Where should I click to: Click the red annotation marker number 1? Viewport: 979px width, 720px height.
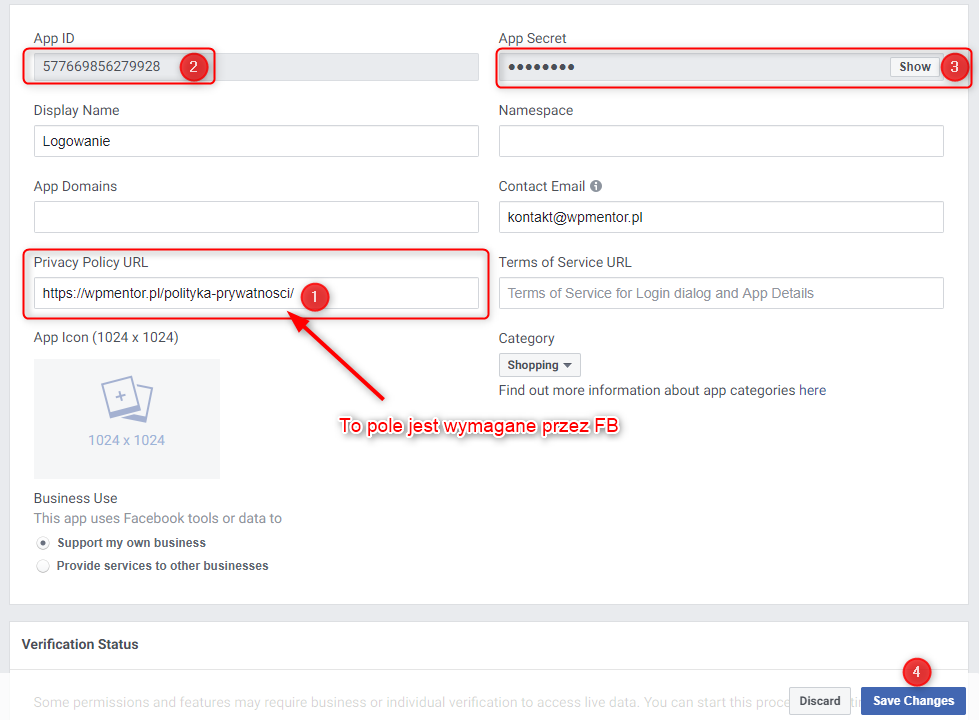point(315,296)
